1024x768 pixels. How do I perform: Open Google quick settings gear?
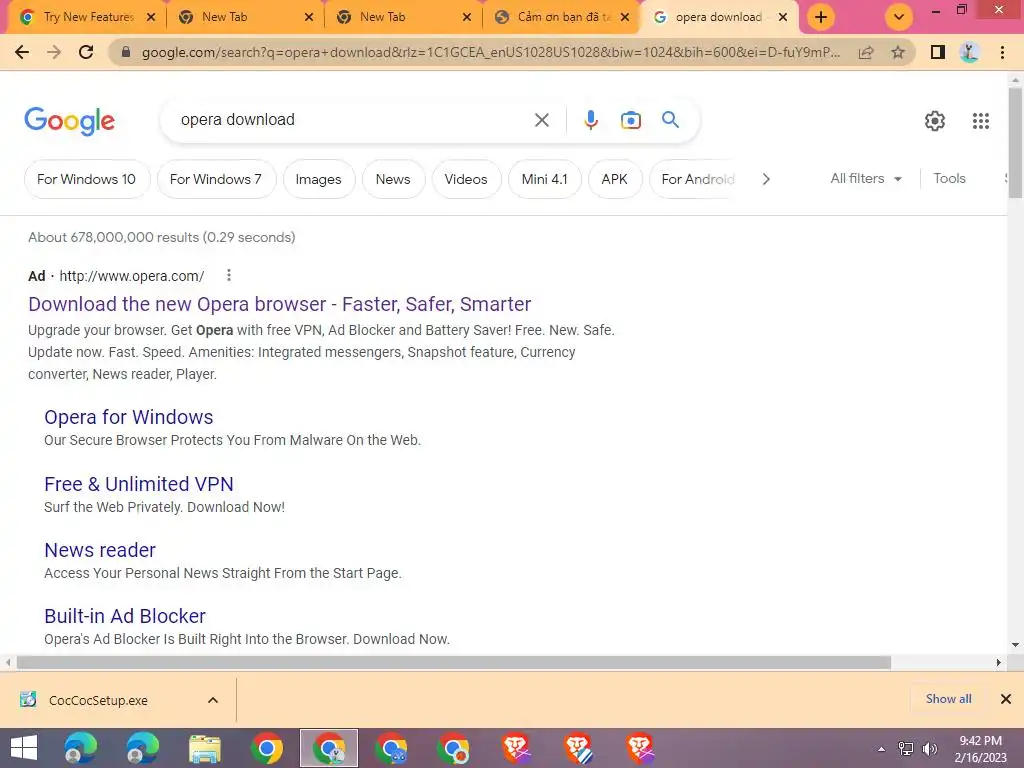(x=935, y=121)
